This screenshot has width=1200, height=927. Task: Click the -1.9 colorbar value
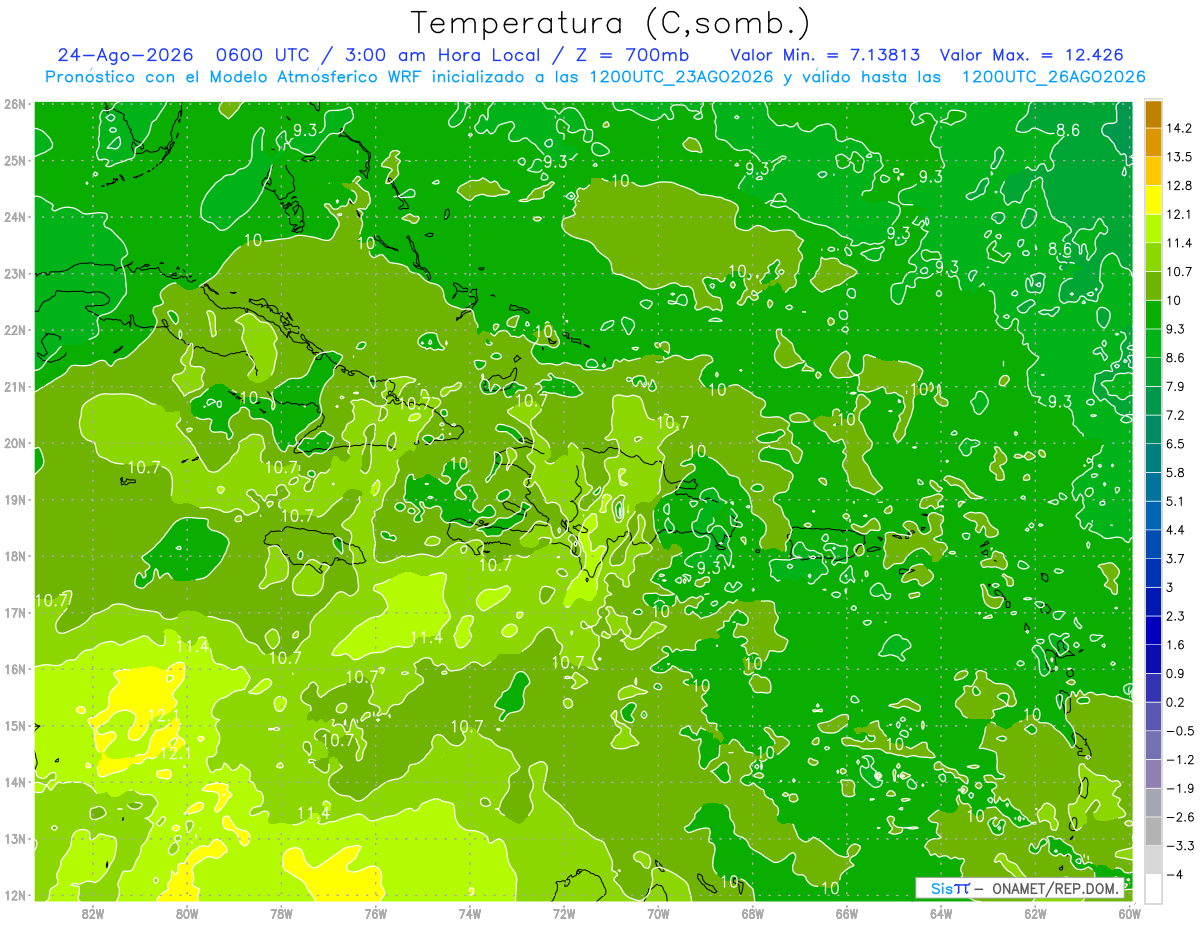pos(1179,788)
